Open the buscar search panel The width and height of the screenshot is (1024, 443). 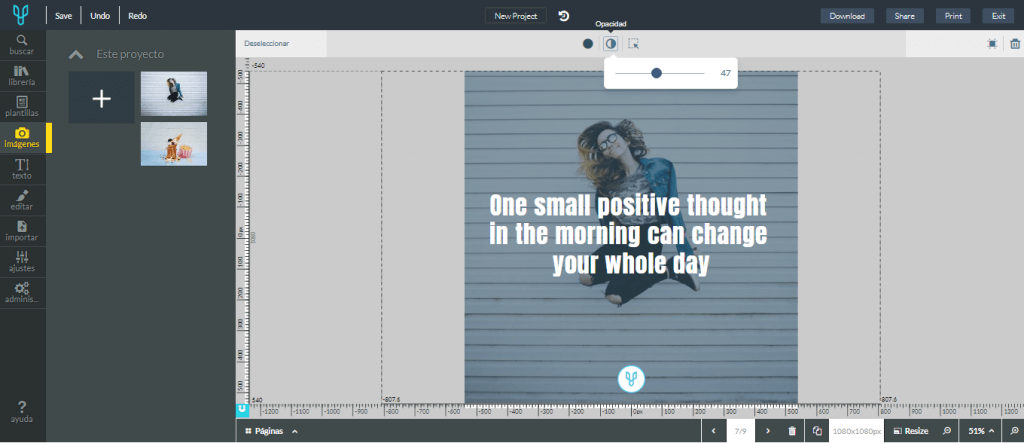coord(22,45)
